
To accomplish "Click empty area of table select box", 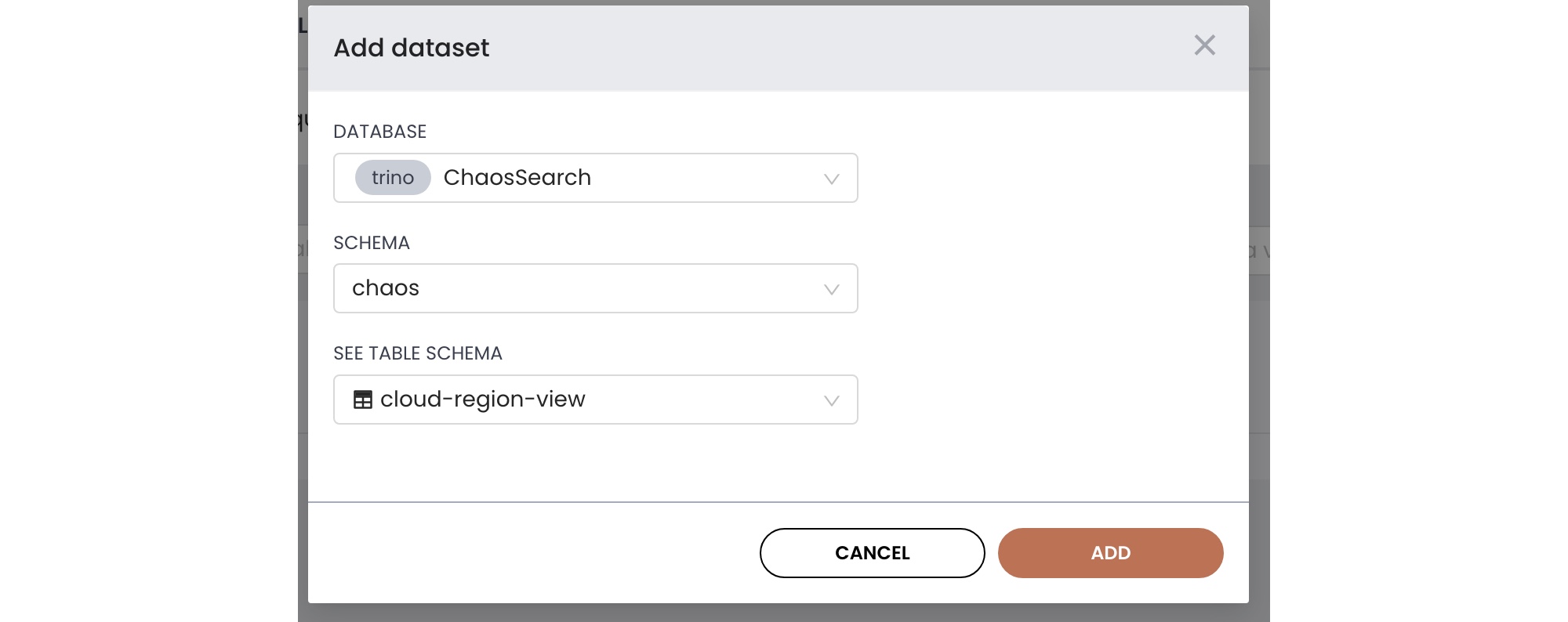I will 706,400.
